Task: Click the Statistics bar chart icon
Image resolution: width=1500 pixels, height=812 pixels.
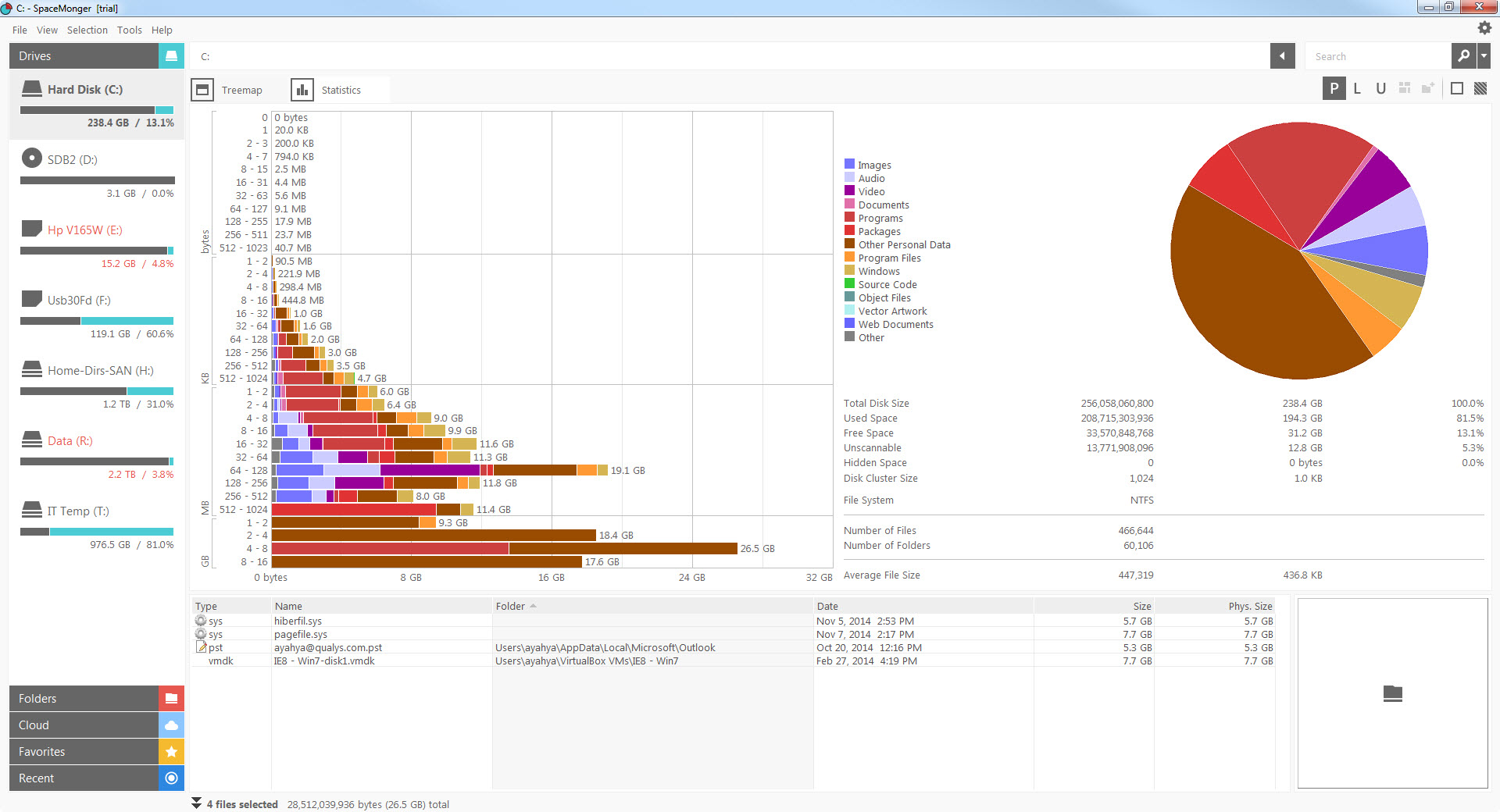Action: [302, 90]
